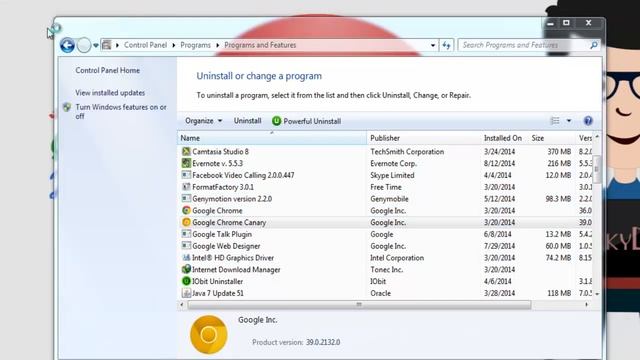Image resolution: width=640 pixels, height=360 pixels.
Task: Click the horizontal scrollbar left arrow
Action: pyautogui.click(x=182, y=304)
